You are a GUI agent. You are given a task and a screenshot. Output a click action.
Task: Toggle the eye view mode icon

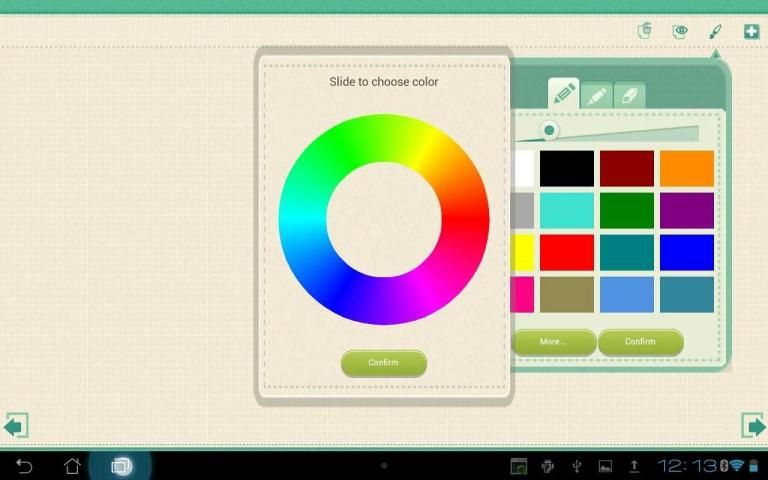(680, 31)
